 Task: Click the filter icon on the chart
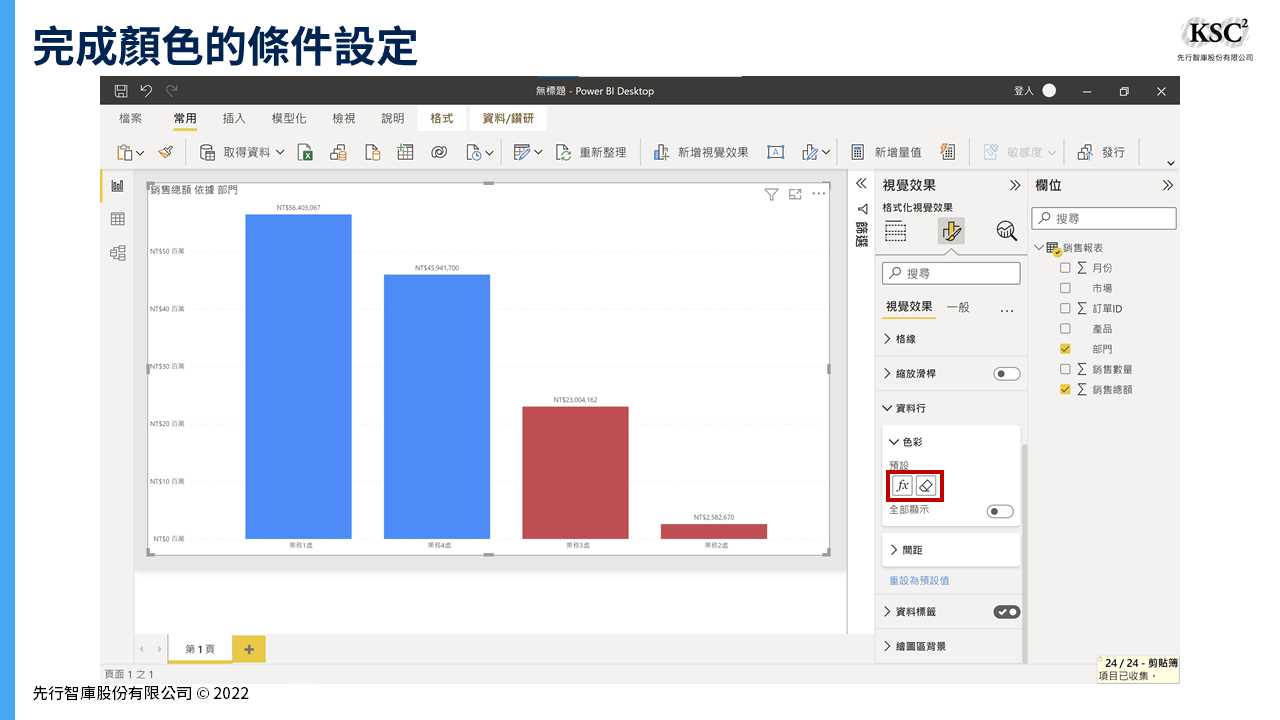[x=771, y=194]
